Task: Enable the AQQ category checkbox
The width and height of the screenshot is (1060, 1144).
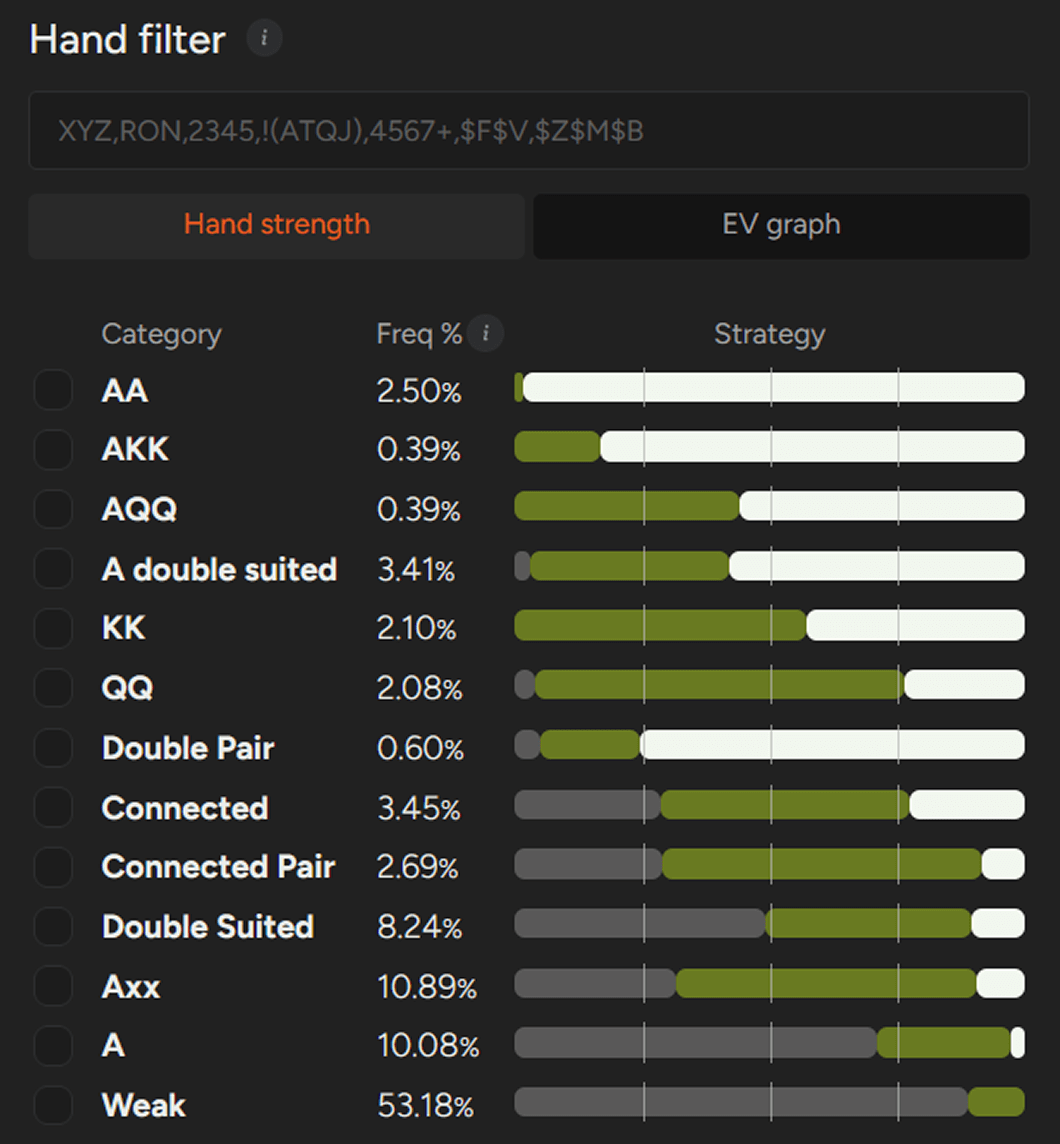Action: [x=53, y=509]
